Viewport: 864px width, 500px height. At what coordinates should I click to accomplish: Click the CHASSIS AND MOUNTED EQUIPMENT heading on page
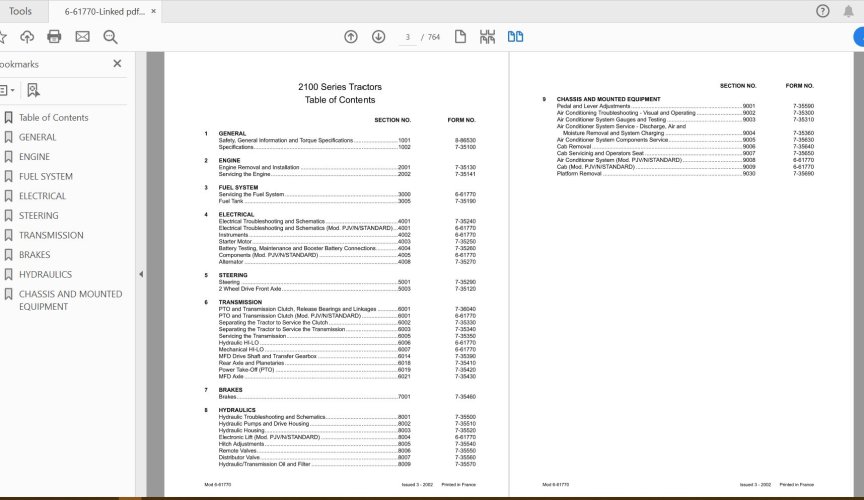[x=608, y=99]
